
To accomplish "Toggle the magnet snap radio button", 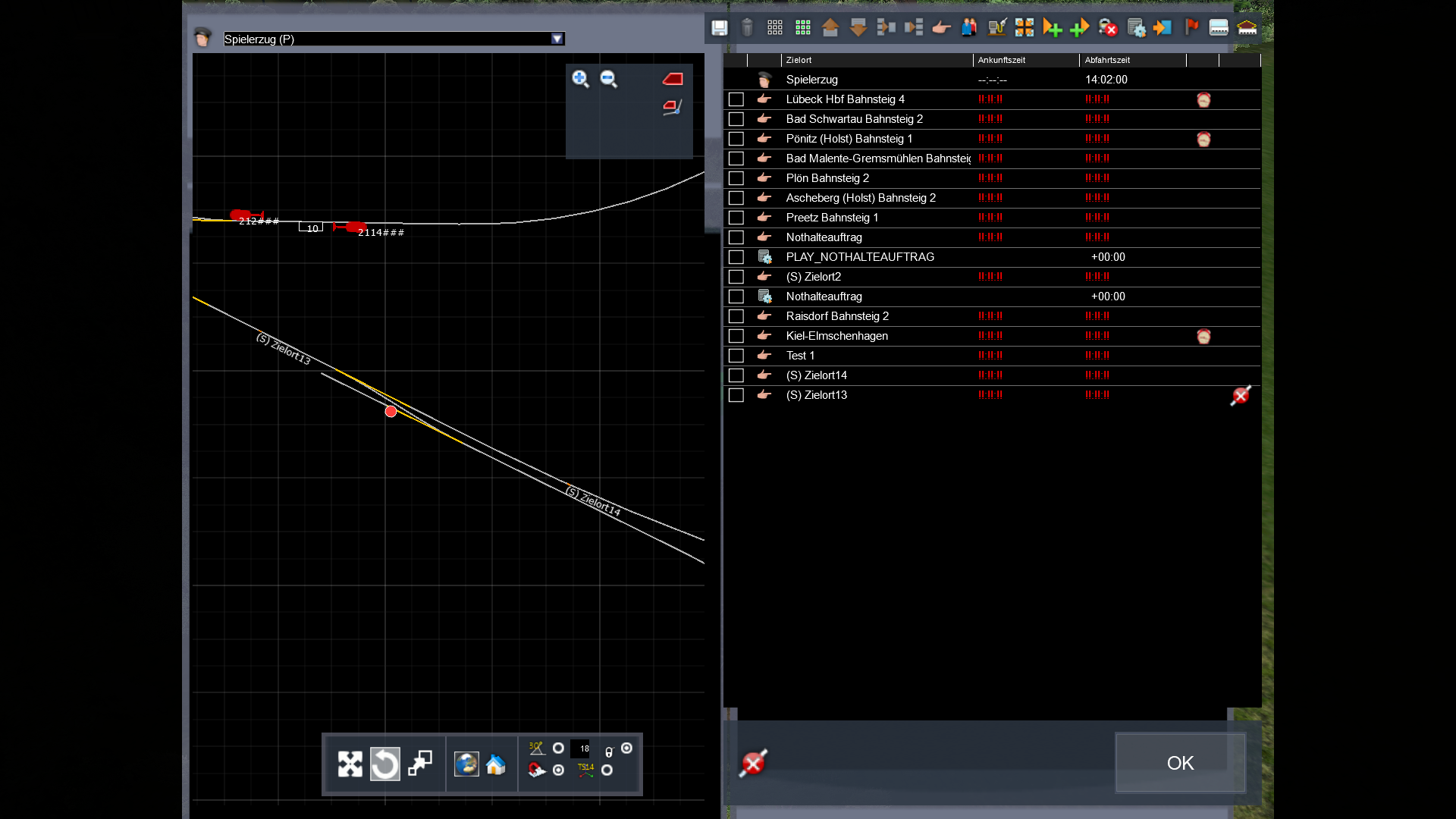I will click(x=559, y=770).
